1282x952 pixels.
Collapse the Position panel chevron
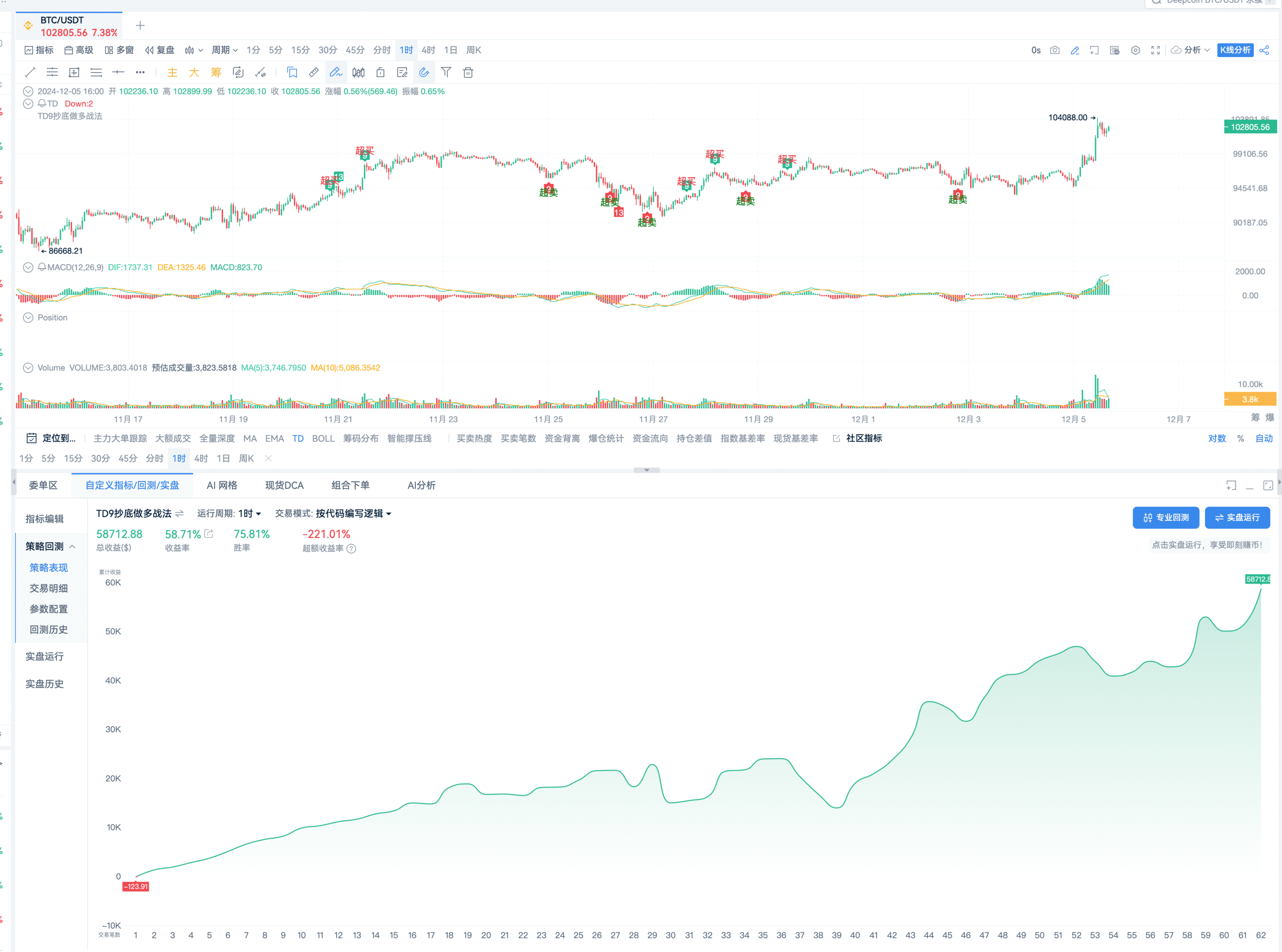coord(28,317)
